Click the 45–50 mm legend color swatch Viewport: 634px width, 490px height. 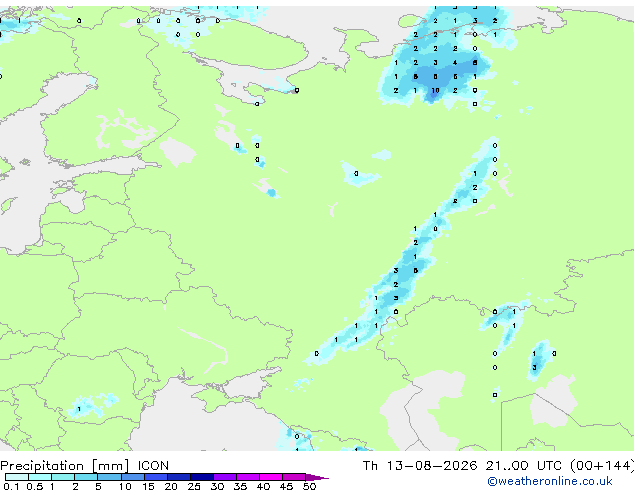(294, 477)
